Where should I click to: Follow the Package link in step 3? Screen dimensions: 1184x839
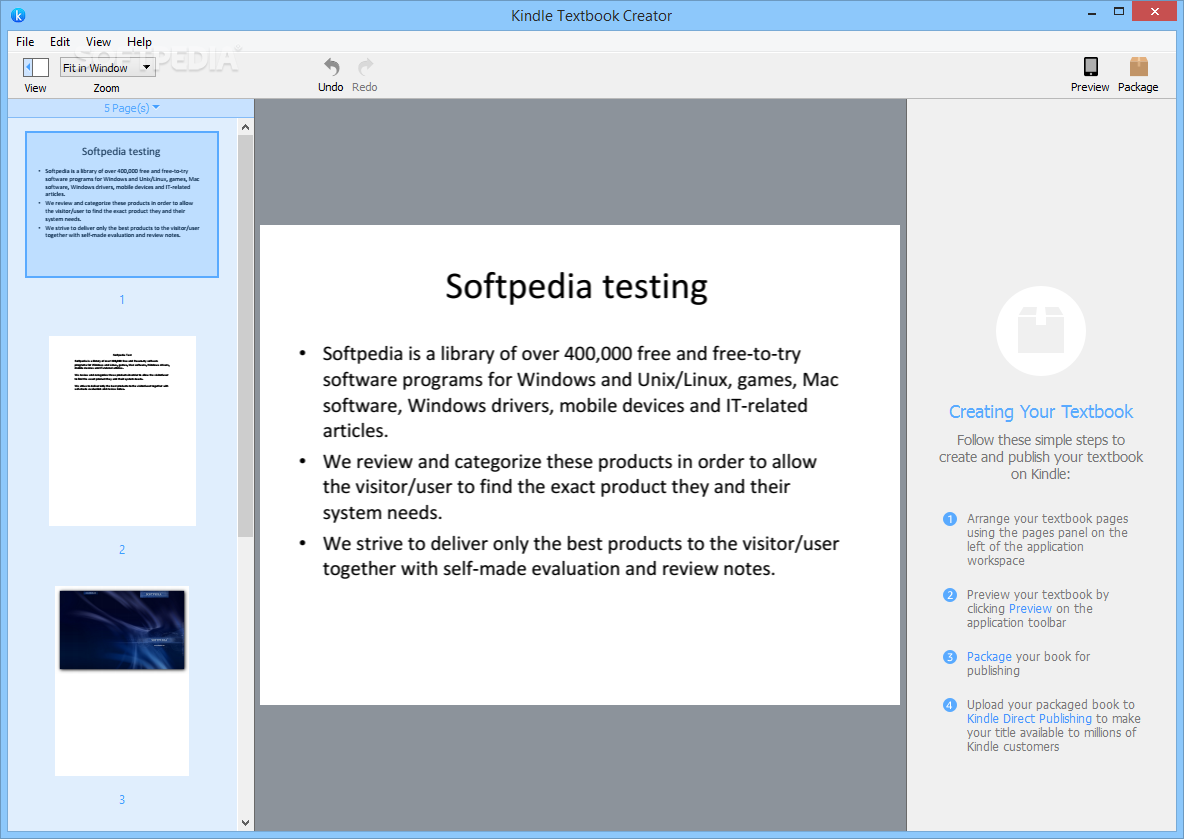(x=989, y=657)
